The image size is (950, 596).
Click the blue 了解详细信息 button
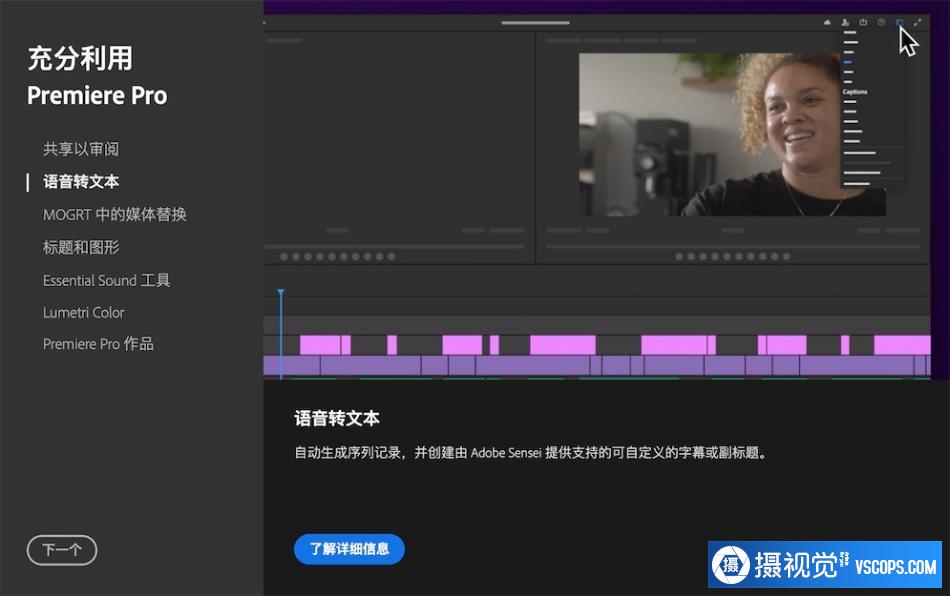click(x=349, y=549)
